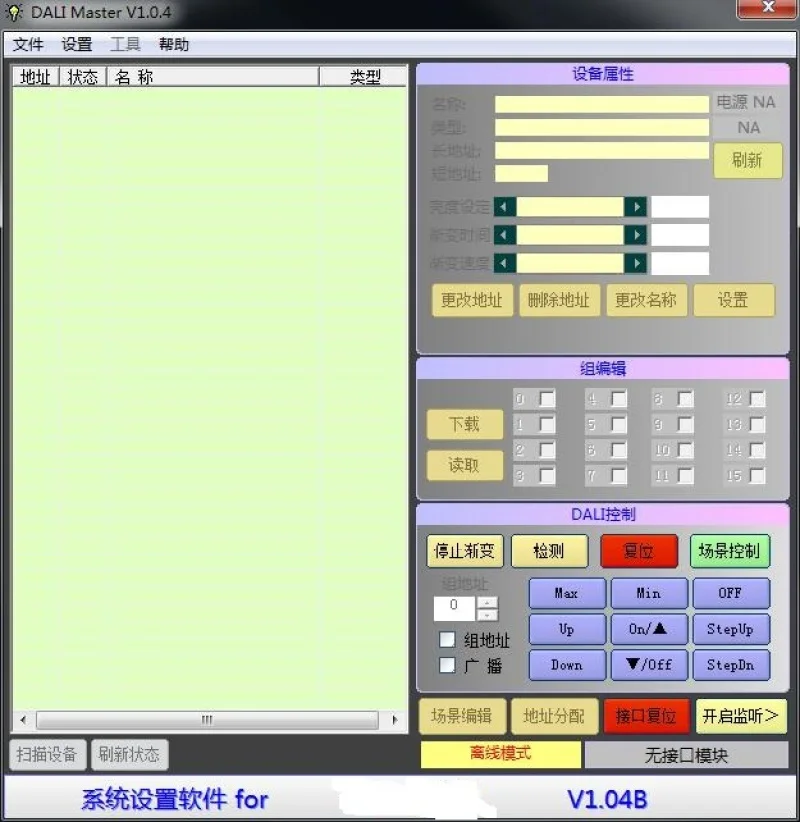Click the 状态 column header
This screenshot has height=822, width=800.
pos(83,77)
